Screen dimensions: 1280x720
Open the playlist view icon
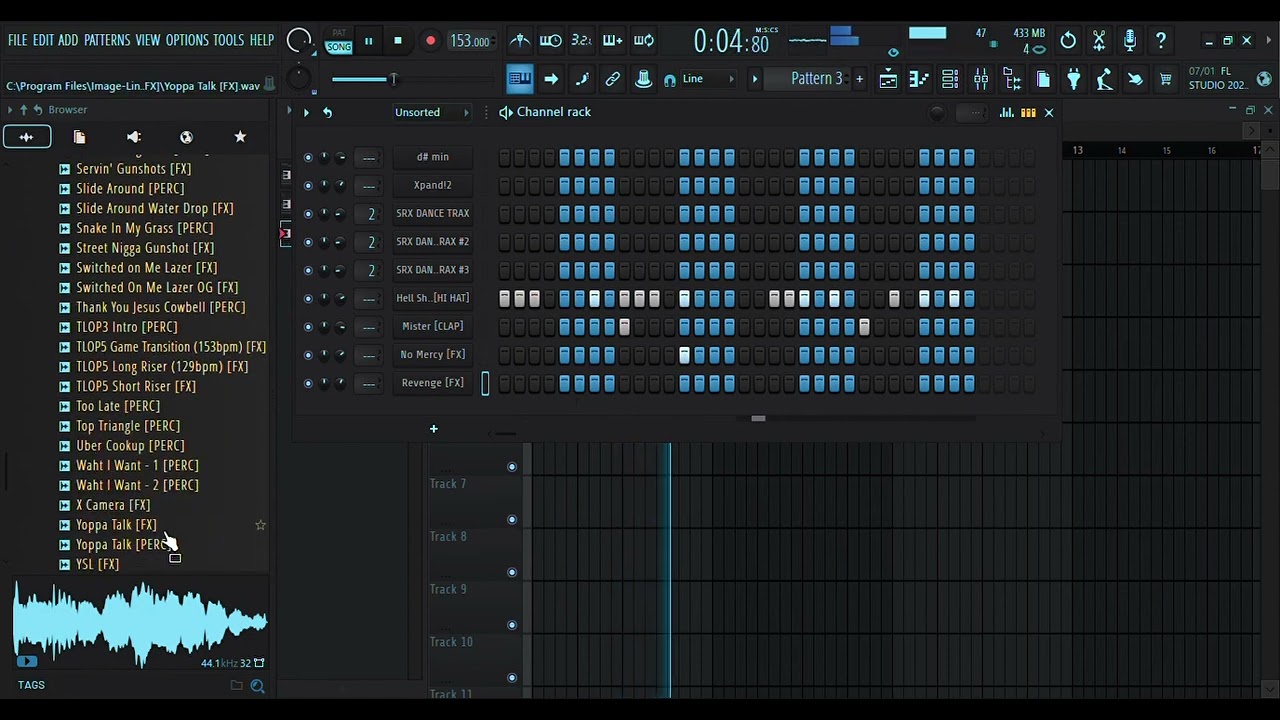click(888, 80)
